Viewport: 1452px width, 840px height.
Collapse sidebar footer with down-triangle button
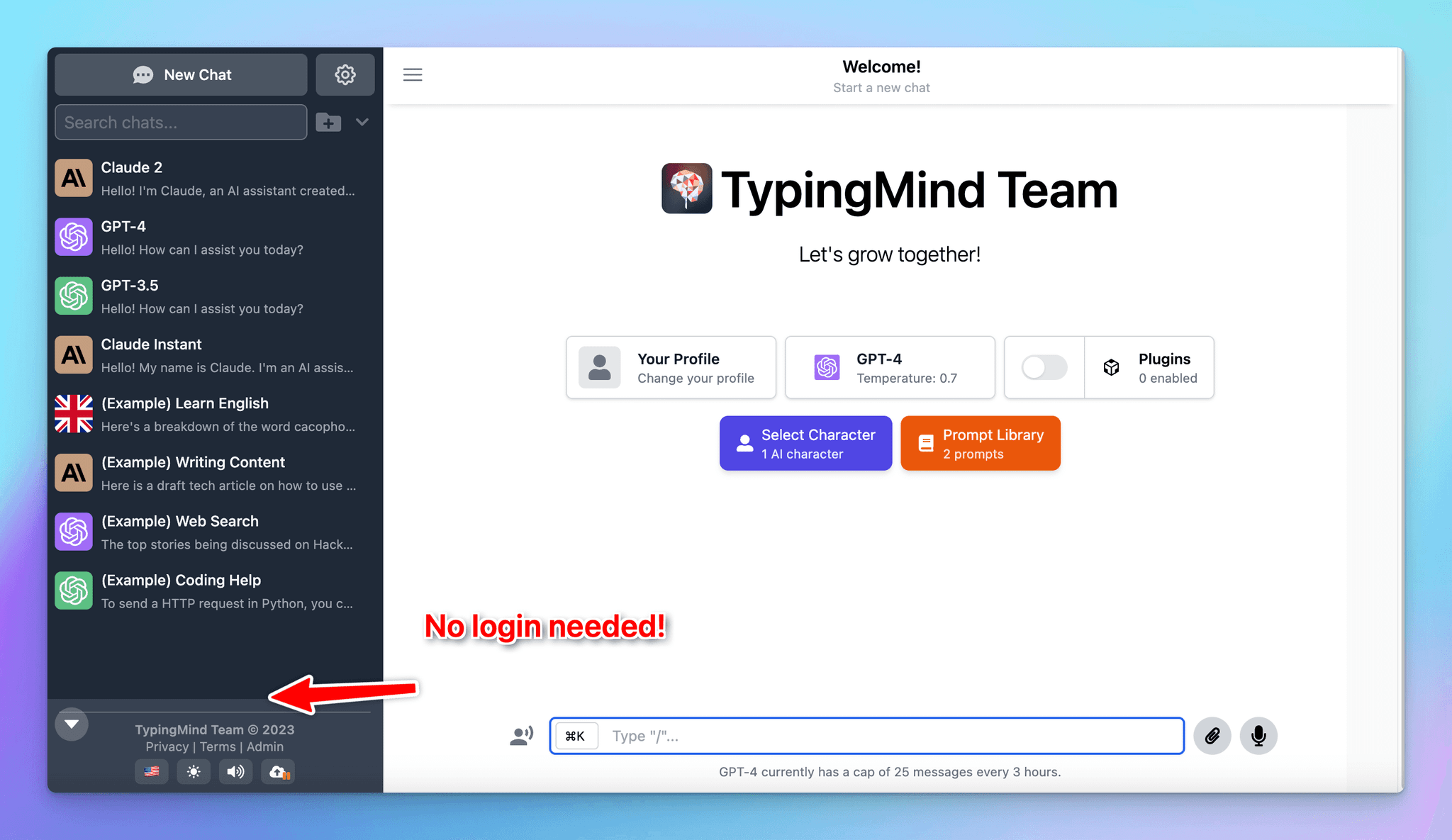tap(72, 724)
